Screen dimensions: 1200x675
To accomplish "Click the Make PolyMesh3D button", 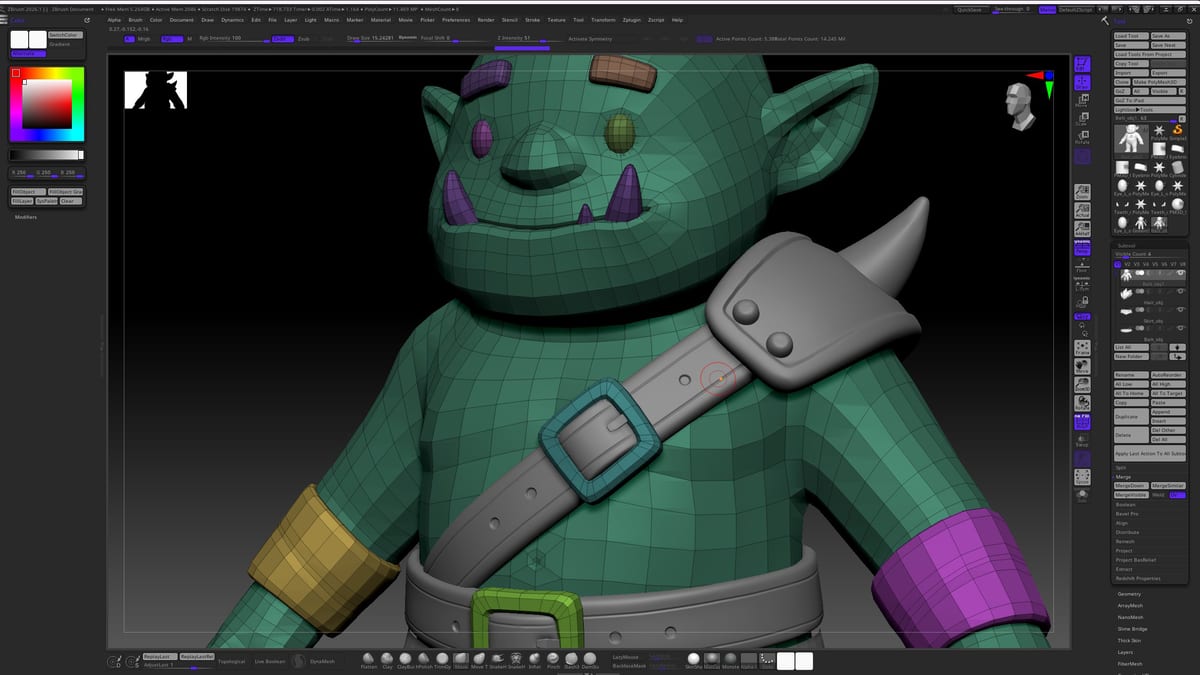I will (x=1159, y=82).
